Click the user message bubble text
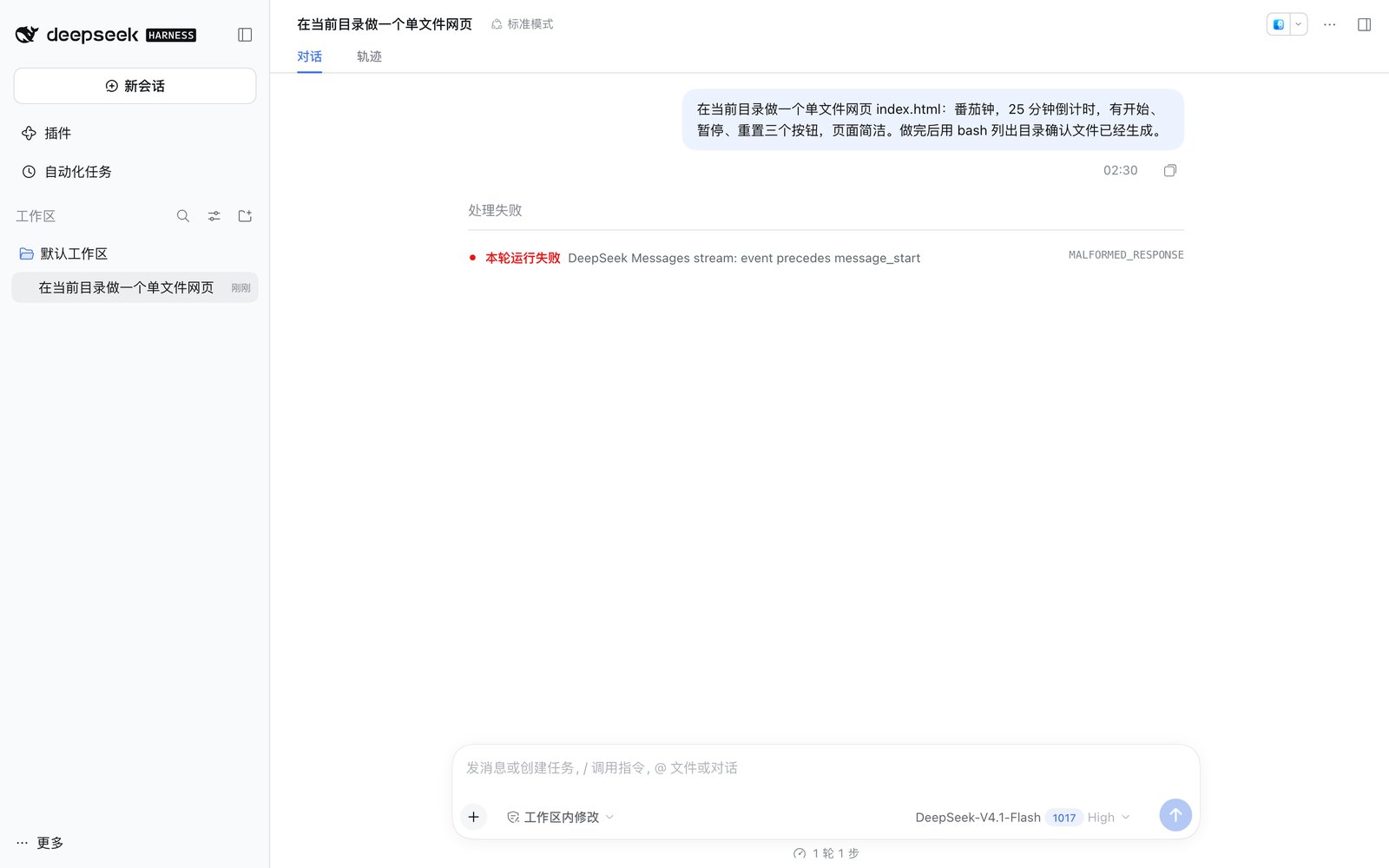This screenshot has height=868, width=1389. pos(932,120)
